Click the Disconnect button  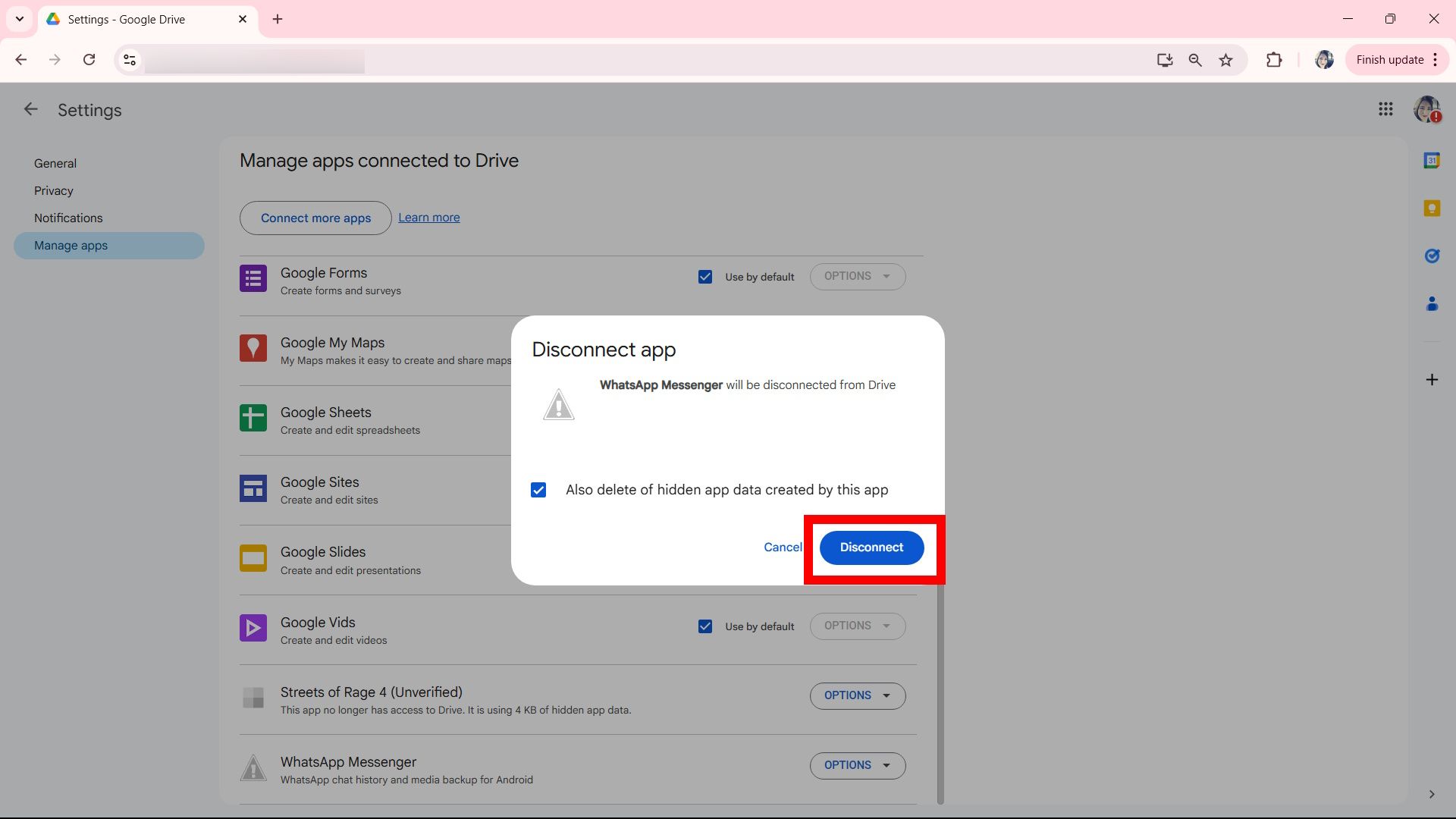click(871, 547)
